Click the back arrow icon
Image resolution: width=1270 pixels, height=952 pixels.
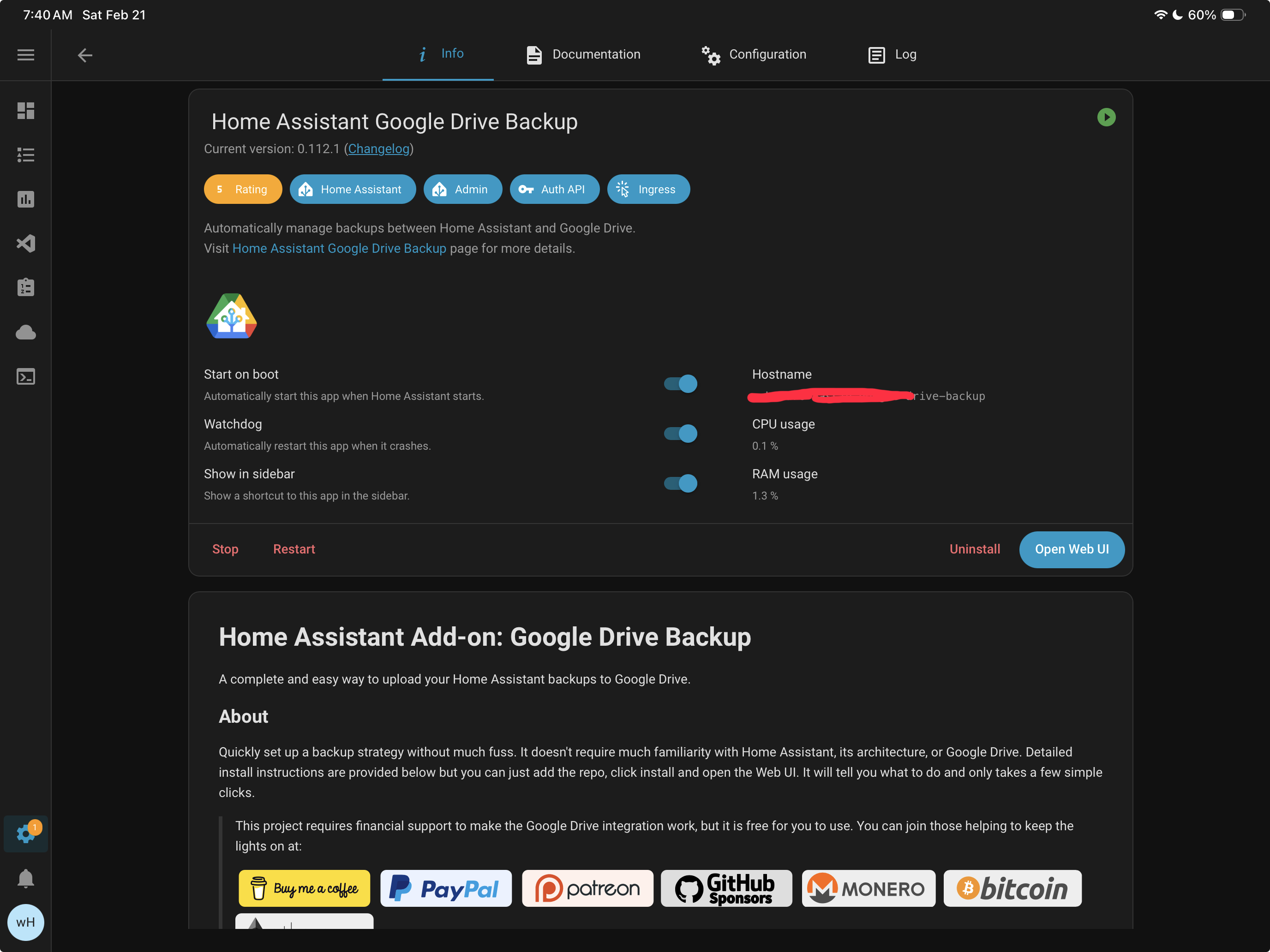(x=85, y=55)
